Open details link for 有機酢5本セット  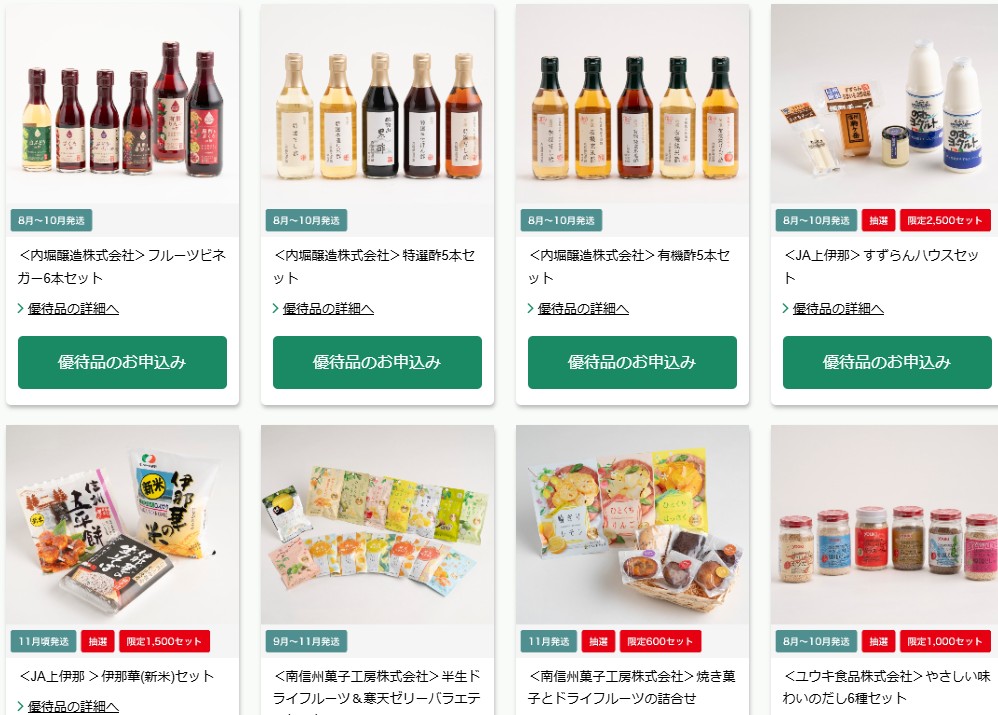[x=583, y=309]
